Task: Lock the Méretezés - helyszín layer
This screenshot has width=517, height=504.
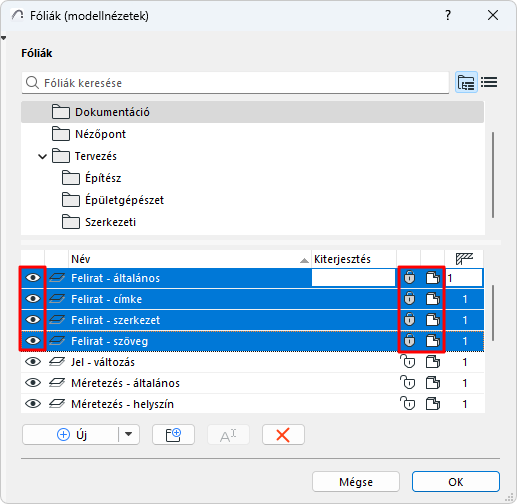Action: point(408,404)
